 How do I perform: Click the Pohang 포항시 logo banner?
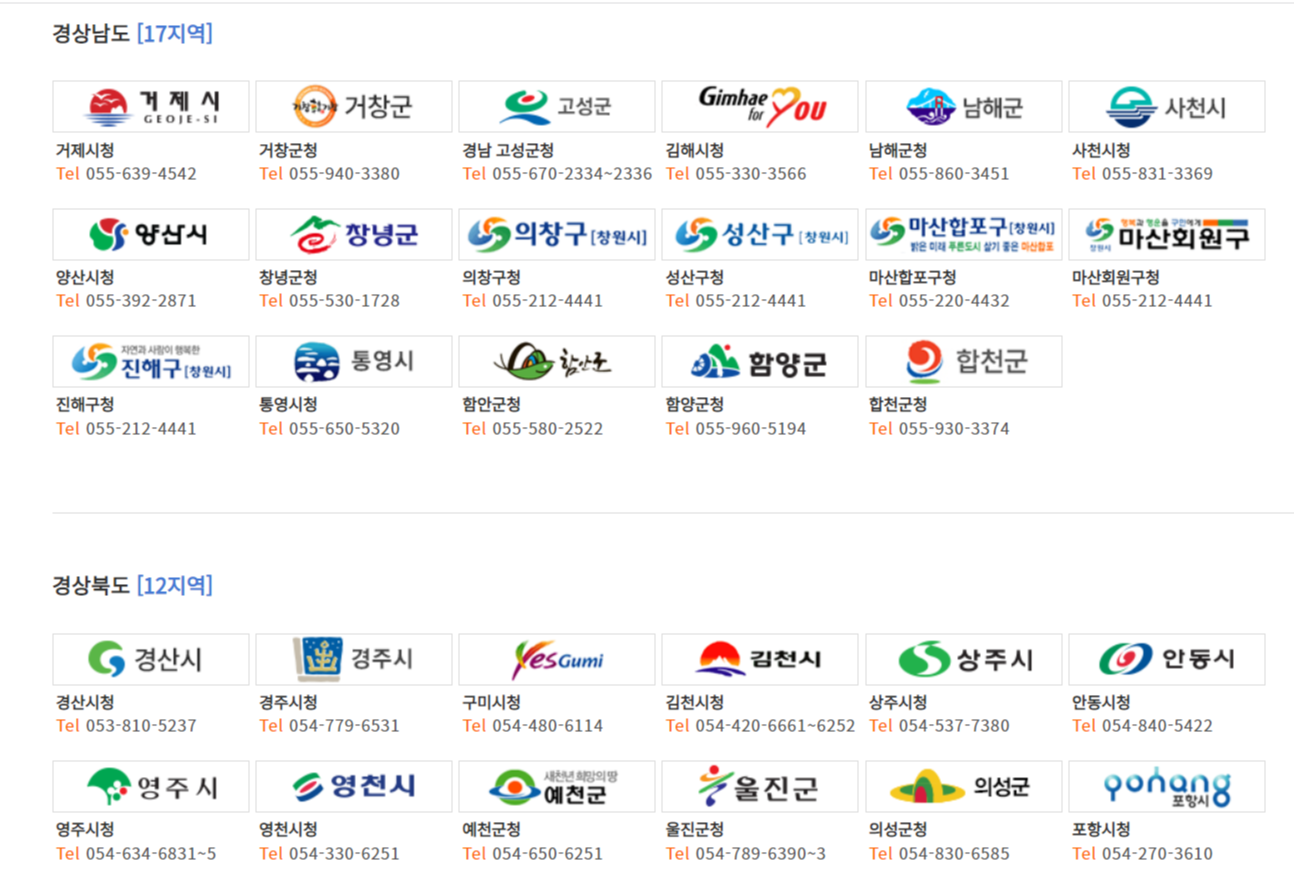(1167, 787)
